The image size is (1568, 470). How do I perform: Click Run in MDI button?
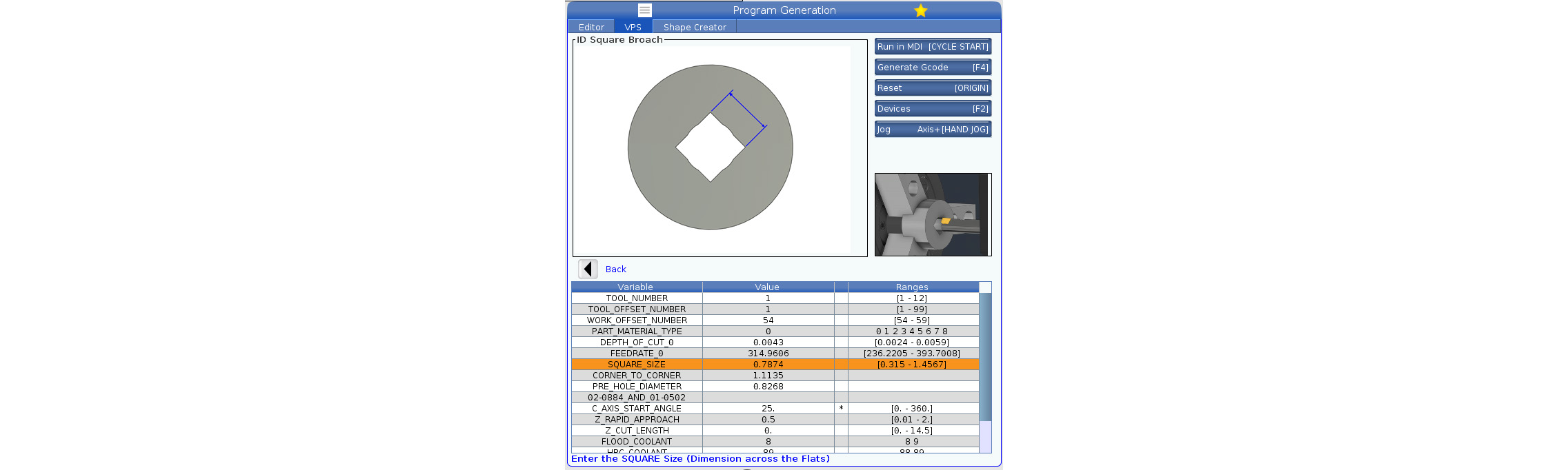pyautogui.click(x=933, y=47)
